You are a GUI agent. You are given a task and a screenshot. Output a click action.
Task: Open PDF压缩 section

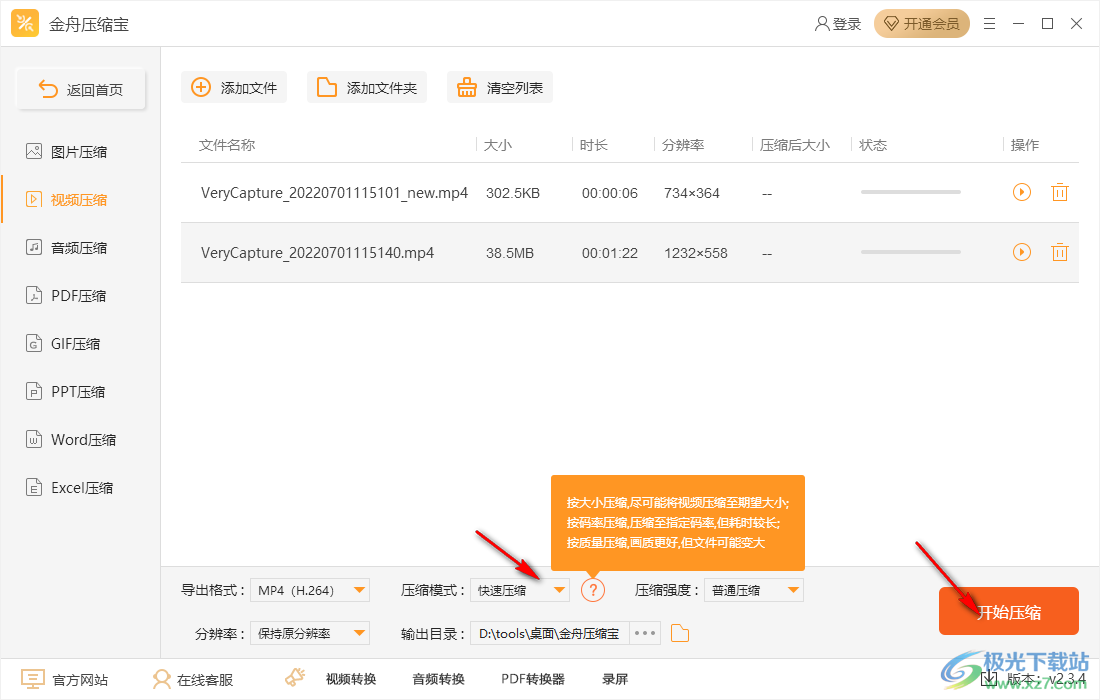(x=66, y=295)
